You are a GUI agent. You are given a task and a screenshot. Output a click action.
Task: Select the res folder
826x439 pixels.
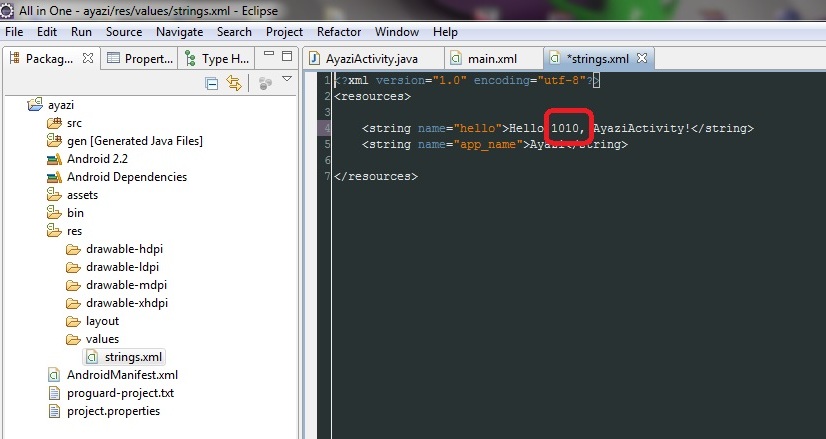click(x=74, y=231)
